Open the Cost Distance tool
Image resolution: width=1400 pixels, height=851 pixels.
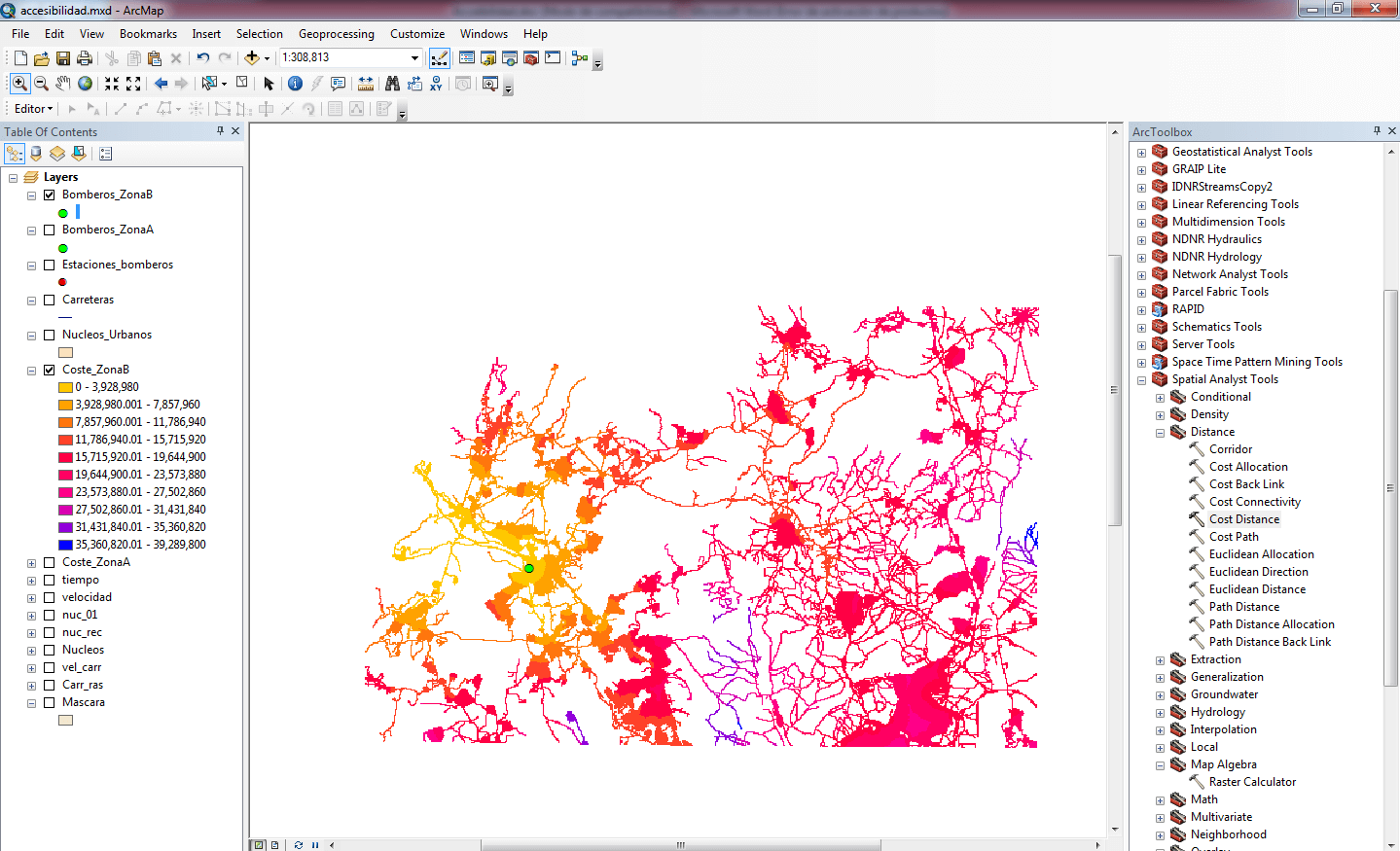1243,519
